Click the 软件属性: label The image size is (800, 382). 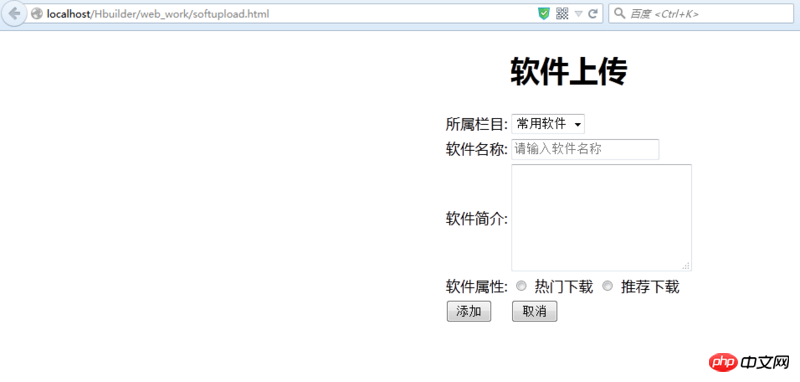click(477, 287)
